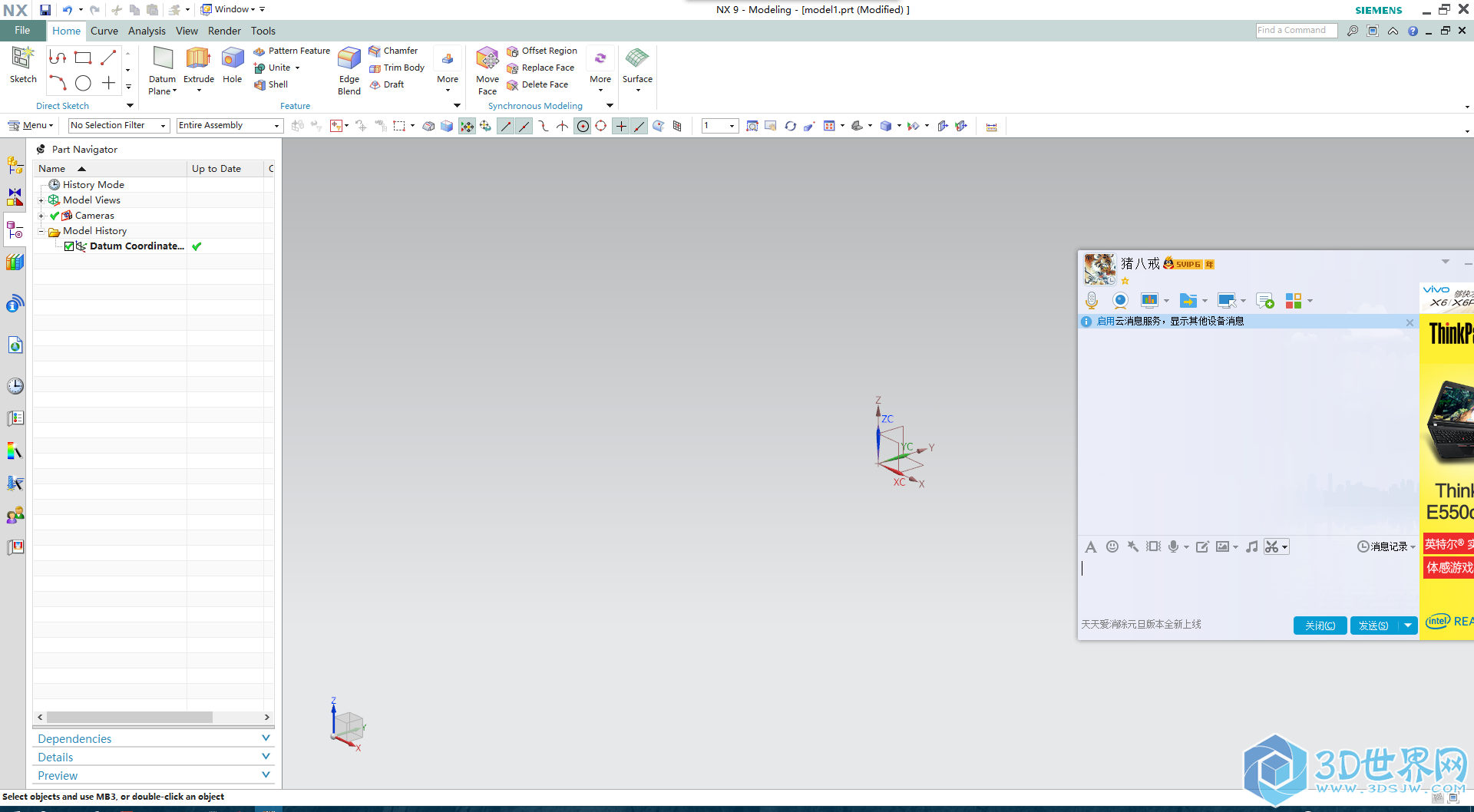1474x812 pixels.
Task: Apply the Shell command
Action: 271,84
